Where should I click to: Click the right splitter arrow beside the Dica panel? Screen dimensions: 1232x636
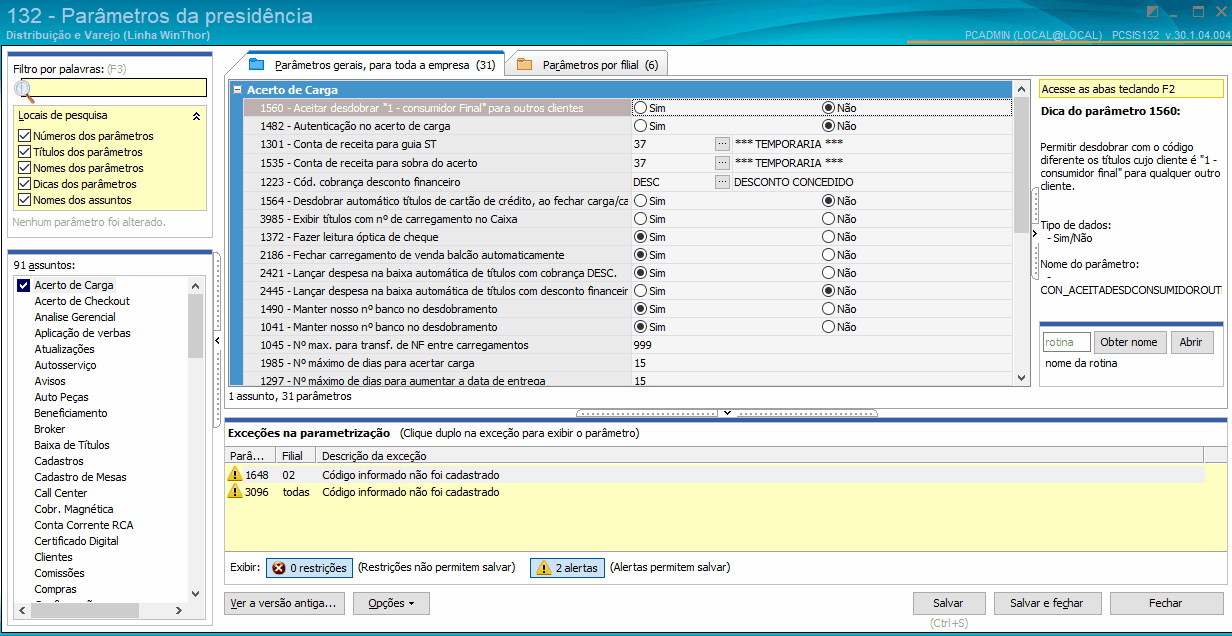pyautogui.click(x=1034, y=232)
